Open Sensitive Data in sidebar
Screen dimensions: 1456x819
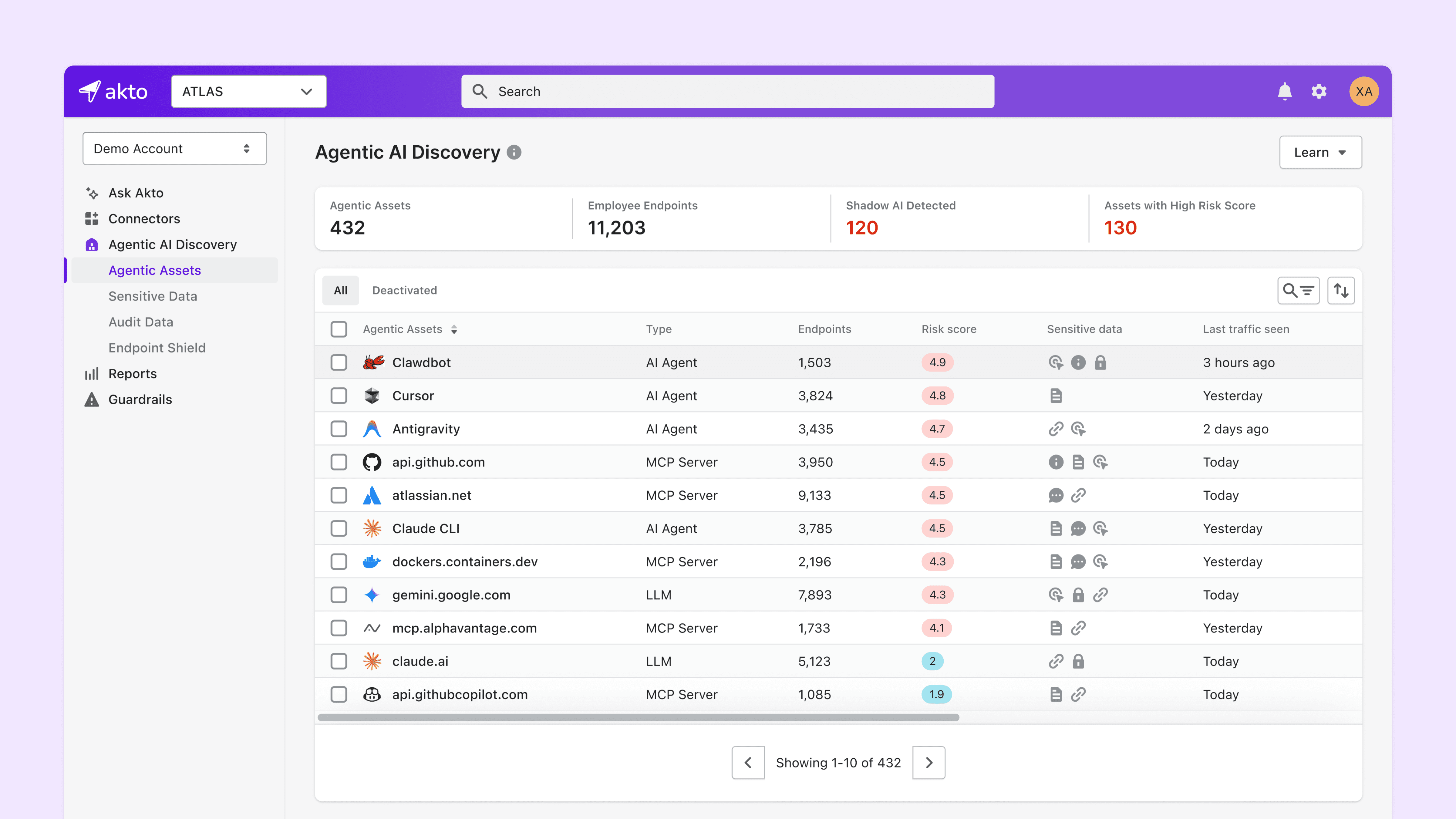153,296
